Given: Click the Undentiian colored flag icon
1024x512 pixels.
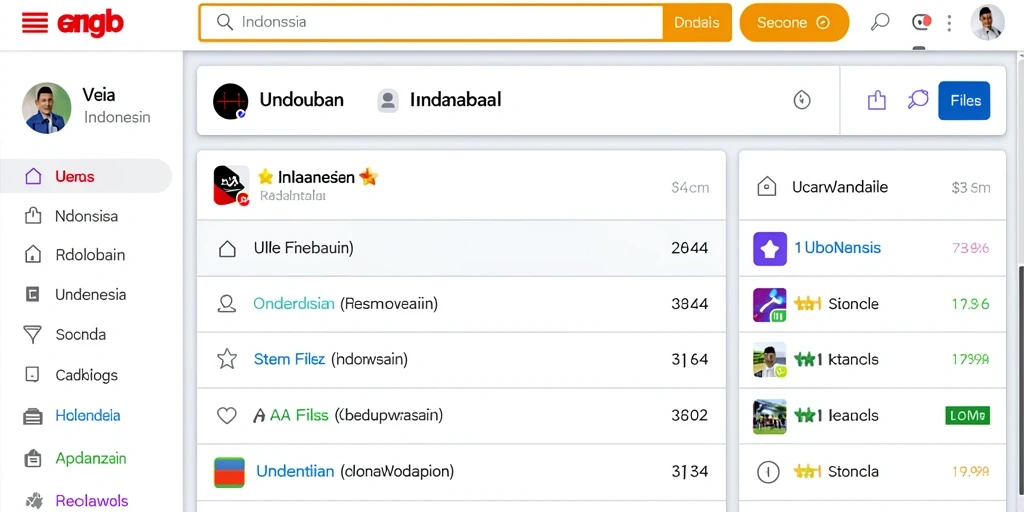Looking at the screenshot, I should [229, 472].
